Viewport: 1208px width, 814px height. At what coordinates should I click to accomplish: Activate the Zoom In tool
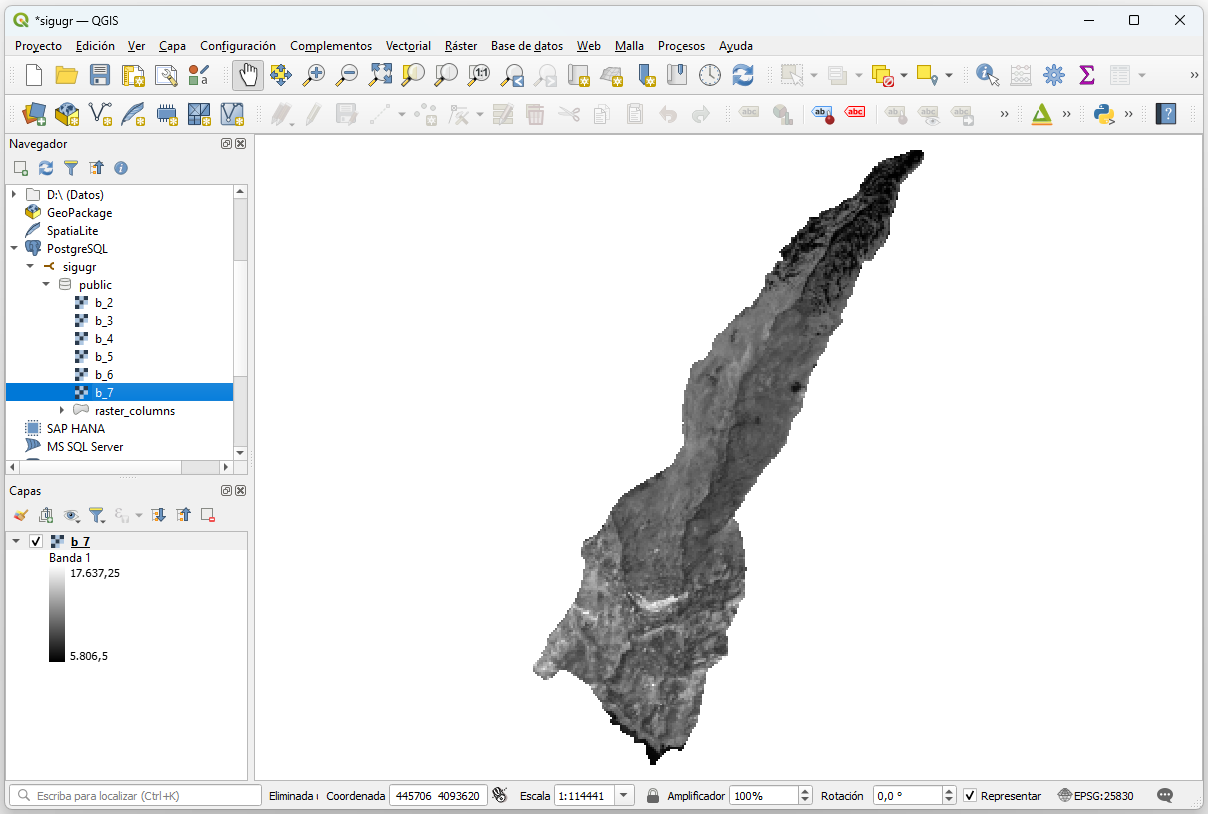(314, 74)
